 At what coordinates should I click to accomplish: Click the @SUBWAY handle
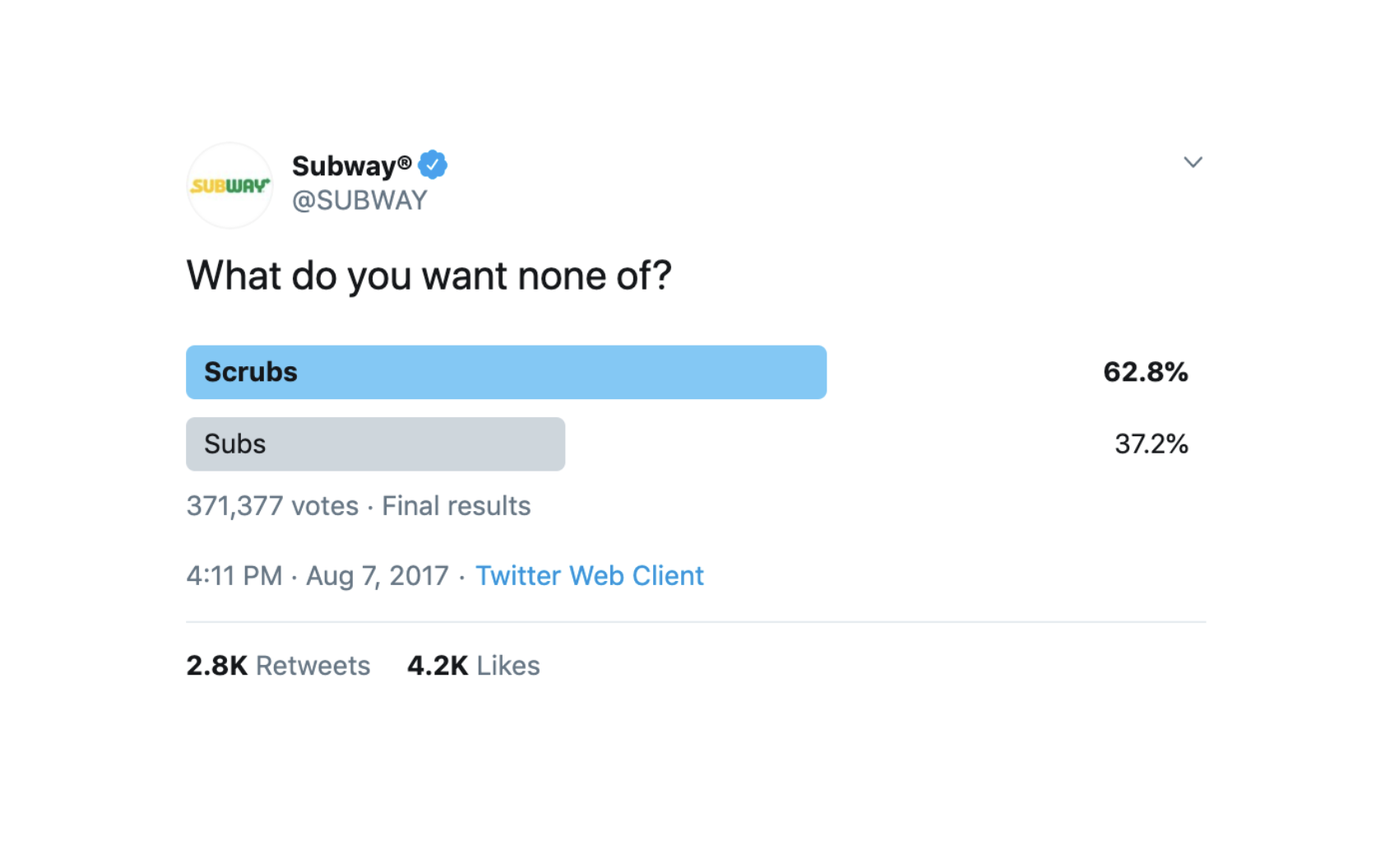tap(359, 200)
